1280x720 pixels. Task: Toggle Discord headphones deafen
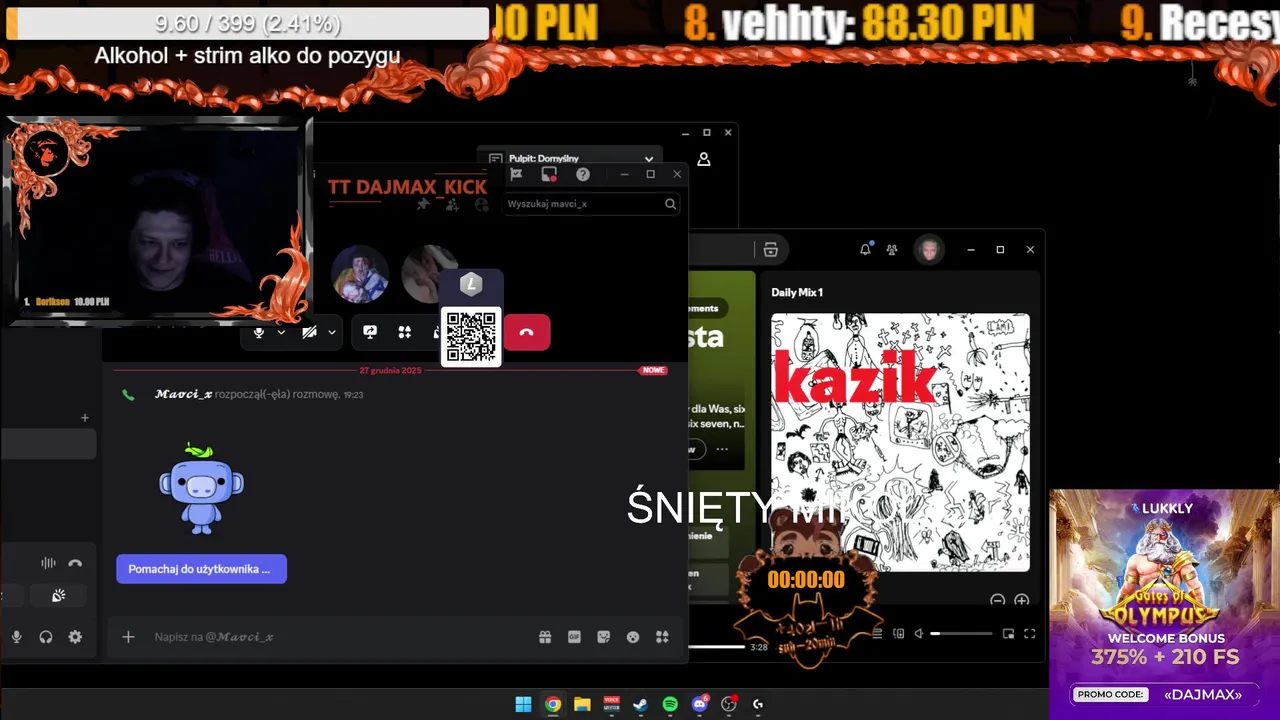45,637
